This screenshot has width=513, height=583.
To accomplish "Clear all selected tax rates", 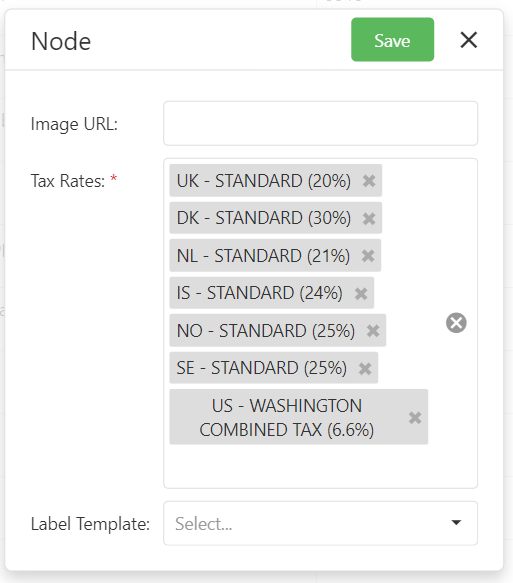I will (456, 323).
